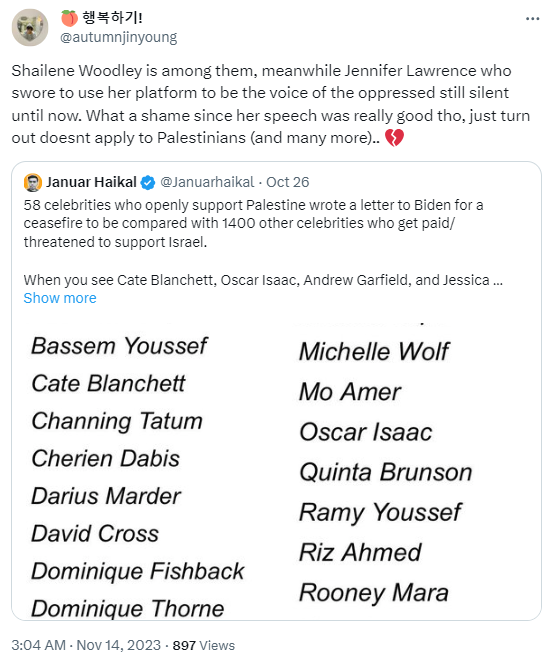Image resolution: width=550 pixels, height=658 pixels.
Task: Click the peach emoji in display name
Action: click(x=69, y=18)
